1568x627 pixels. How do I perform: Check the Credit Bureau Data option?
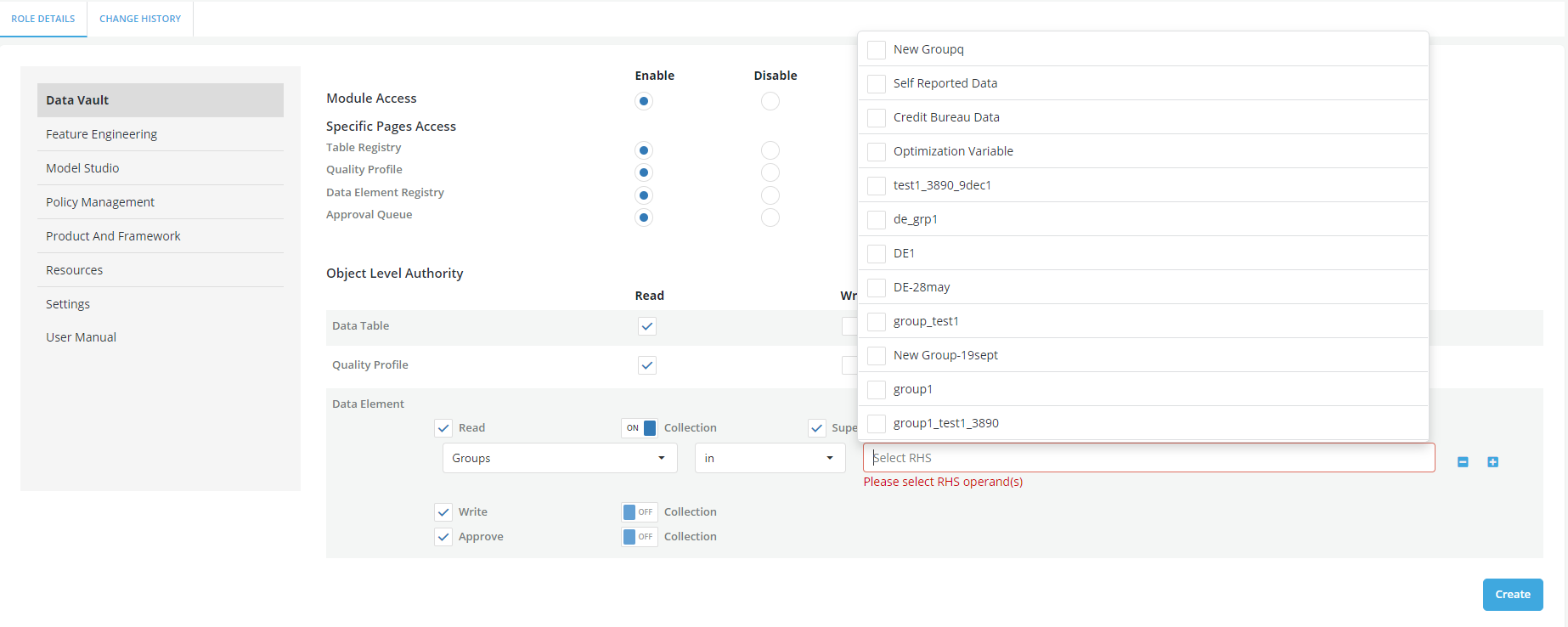coord(877,117)
